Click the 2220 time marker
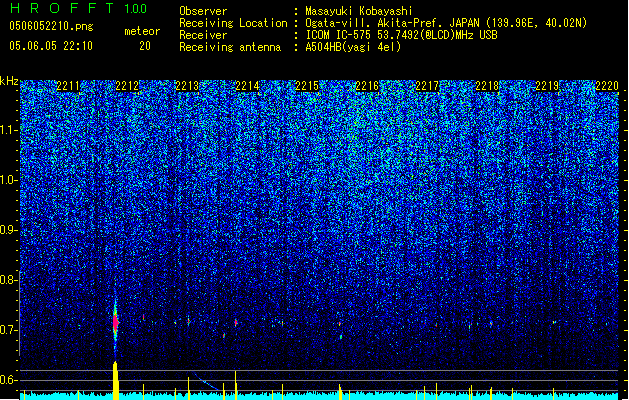Screen dimensions: 629x400 [607, 86]
